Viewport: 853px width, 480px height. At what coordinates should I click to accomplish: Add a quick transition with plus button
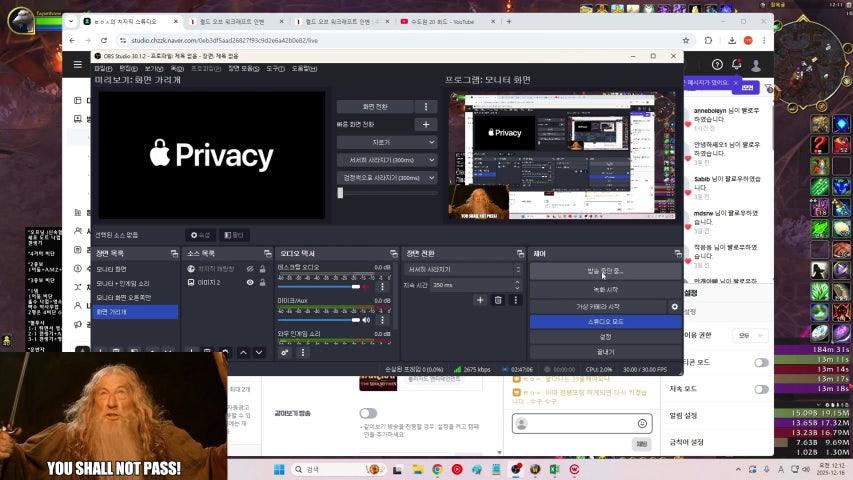click(426, 125)
